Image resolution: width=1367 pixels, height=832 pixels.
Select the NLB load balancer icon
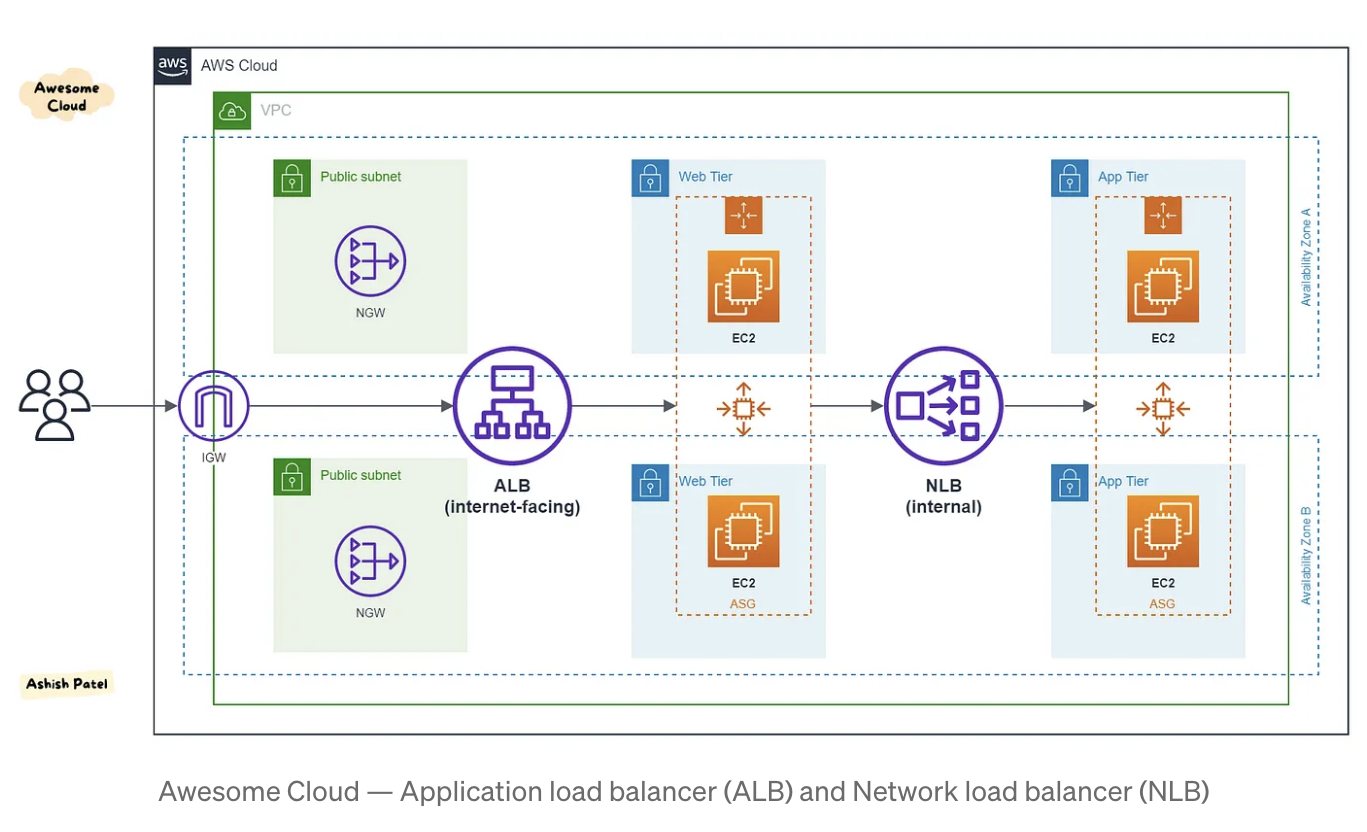944,406
